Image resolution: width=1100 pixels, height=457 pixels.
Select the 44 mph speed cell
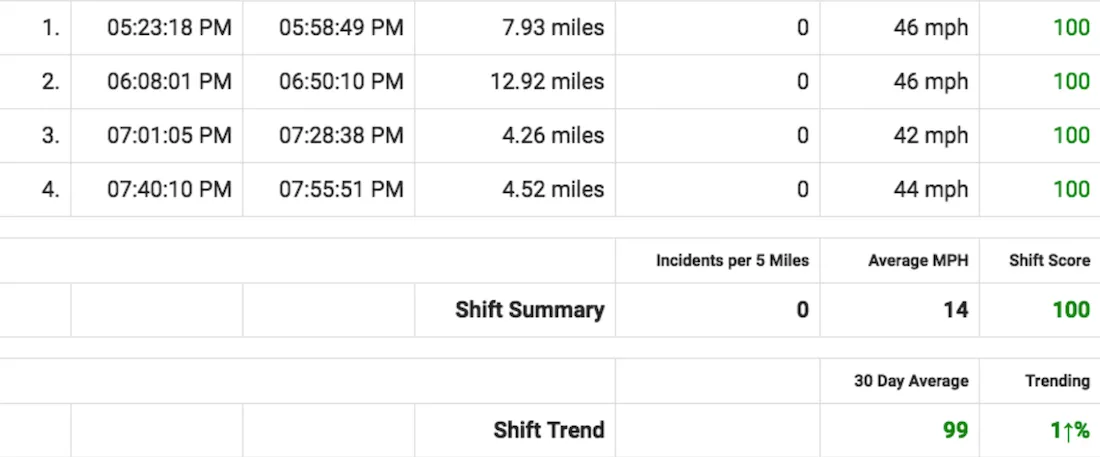[x=931, y=189]
